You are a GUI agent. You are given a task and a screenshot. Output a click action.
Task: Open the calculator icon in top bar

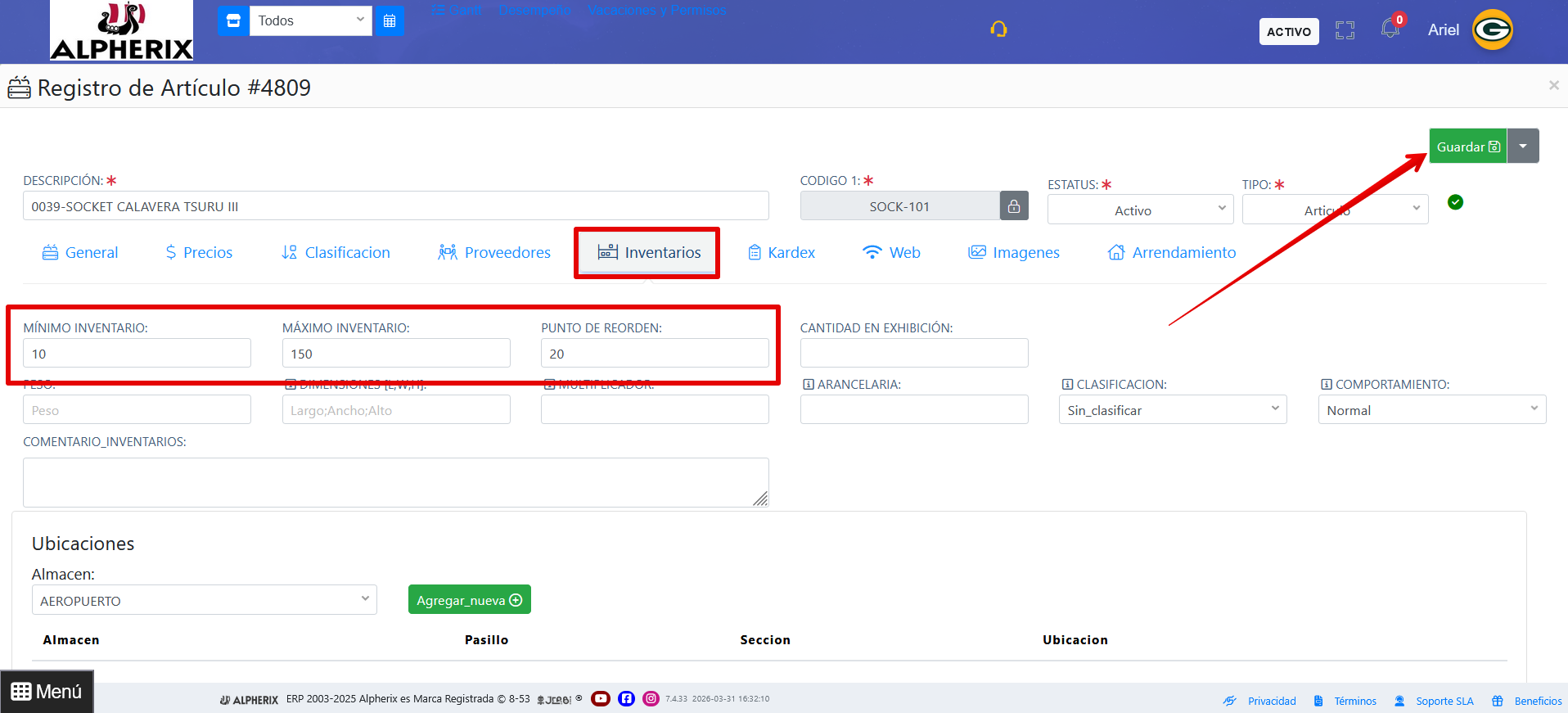(390, 21)
